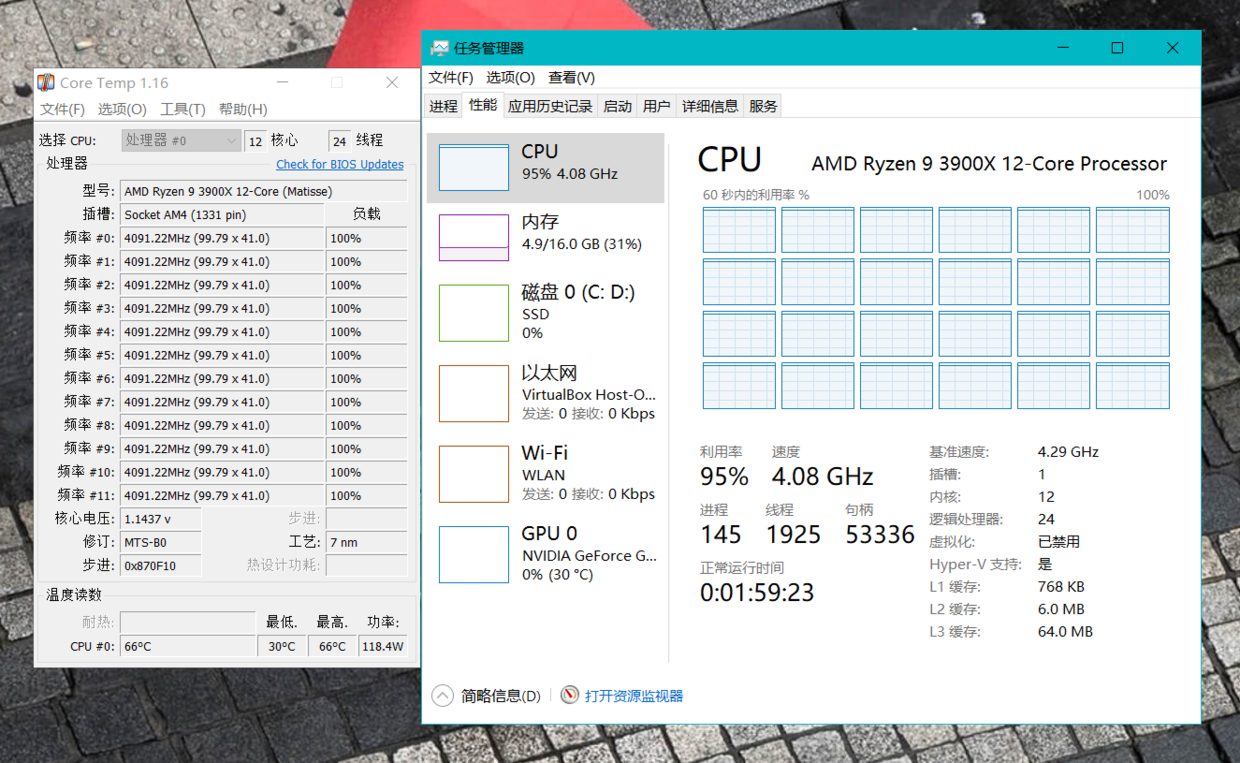Click the thread count field showing 24
The width and height of the screenshot is (1240, 763).
pyautogui.click(x=340, y=141)
